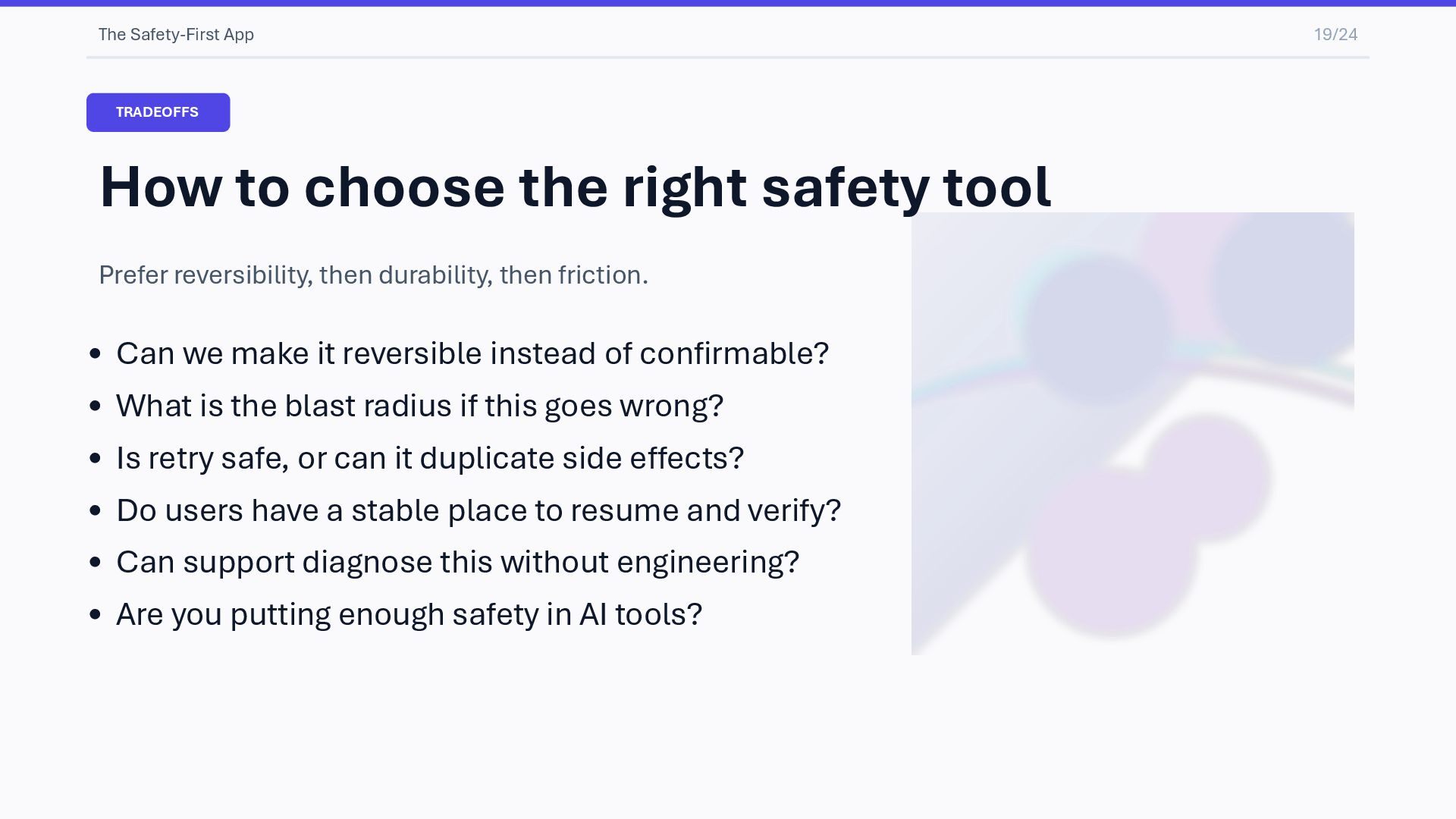This screenshot has height=819, width=1456.
Task: Select the "How to choose the right safety tool" title
Action: 575,187
